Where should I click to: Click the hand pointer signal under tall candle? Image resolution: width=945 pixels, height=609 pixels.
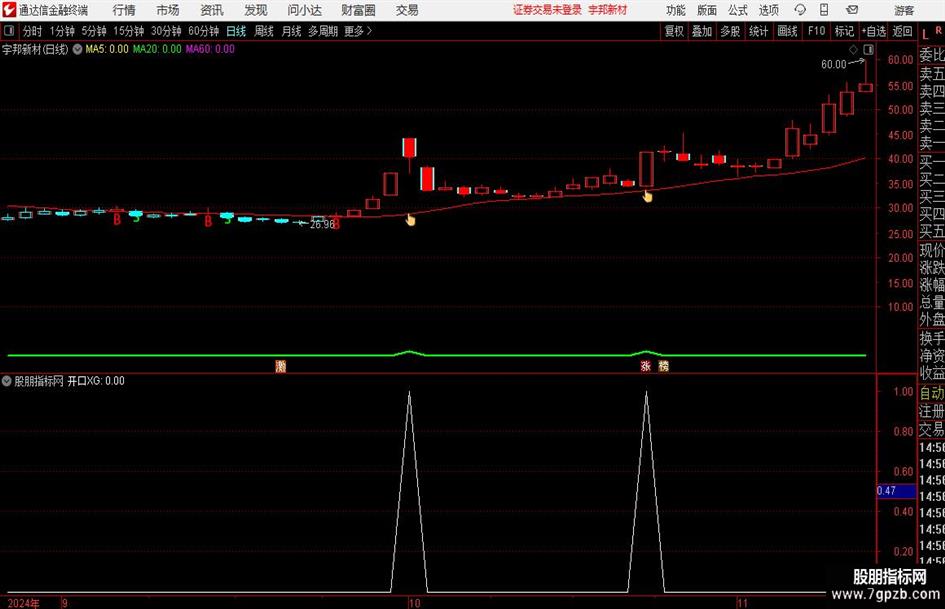coord(647,196)
